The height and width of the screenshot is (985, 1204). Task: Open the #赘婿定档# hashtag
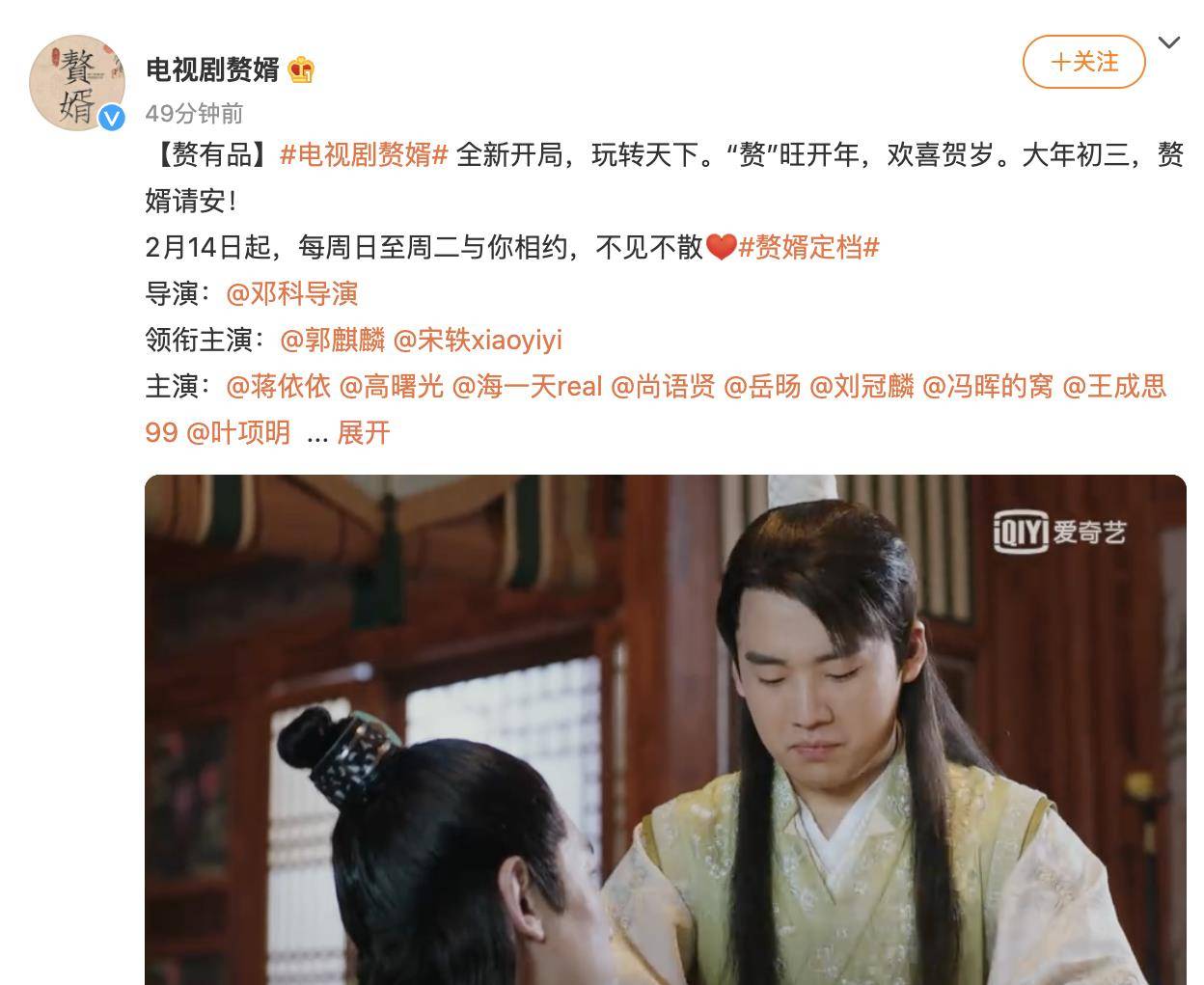(x=808, y=248)
